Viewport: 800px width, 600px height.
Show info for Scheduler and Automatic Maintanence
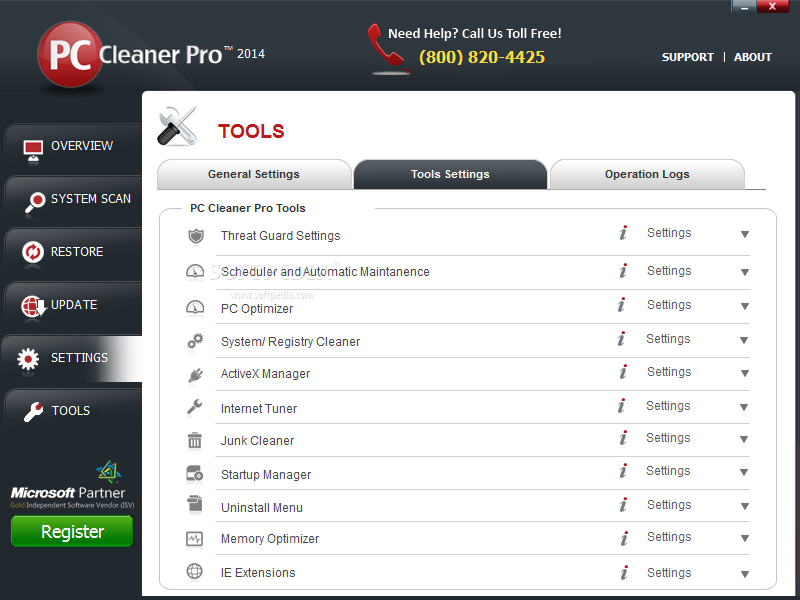[x=623, y=270]
